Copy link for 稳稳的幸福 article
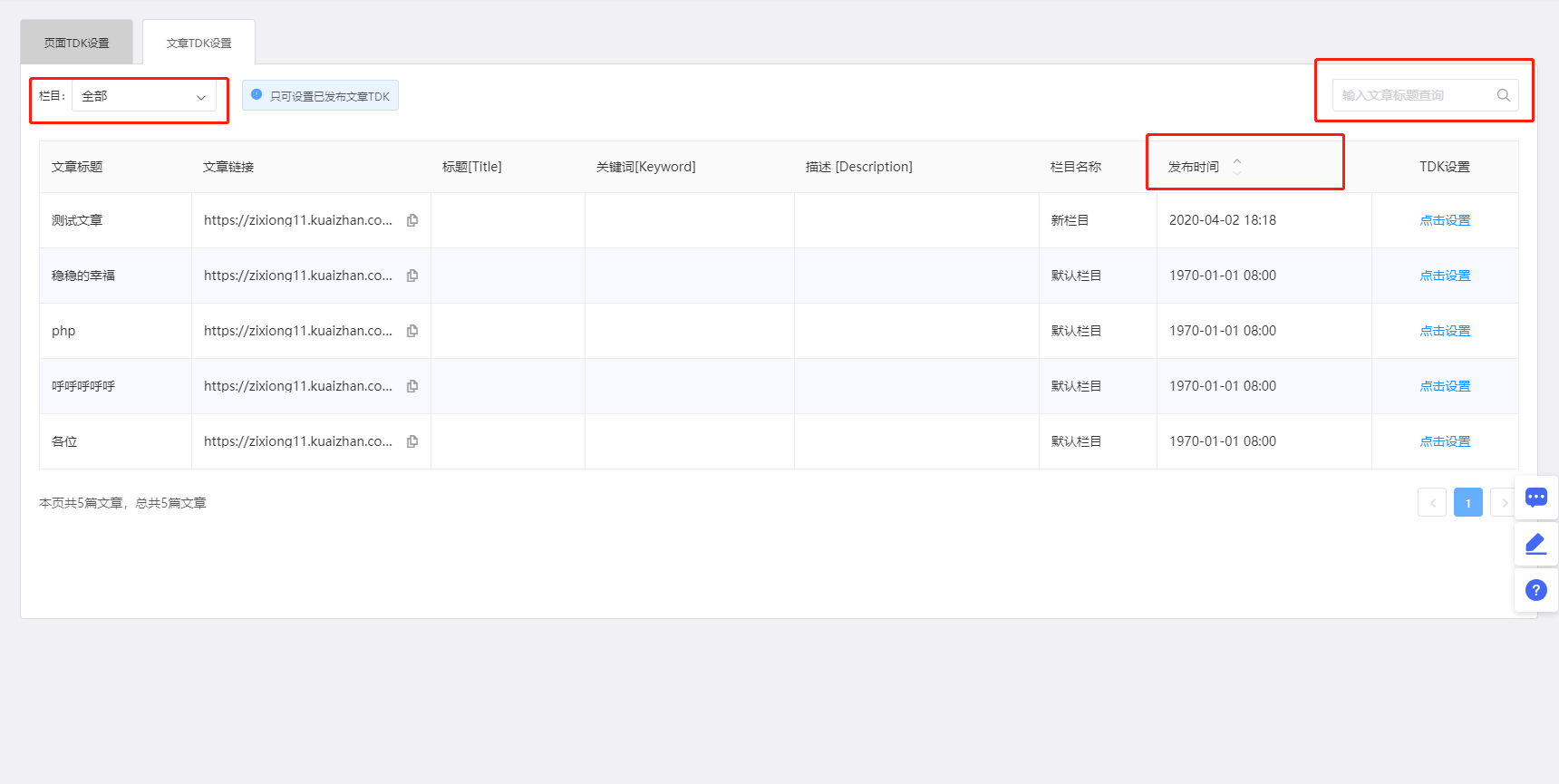This screenshot has height=784, width=1559. [x=412, y=276]
